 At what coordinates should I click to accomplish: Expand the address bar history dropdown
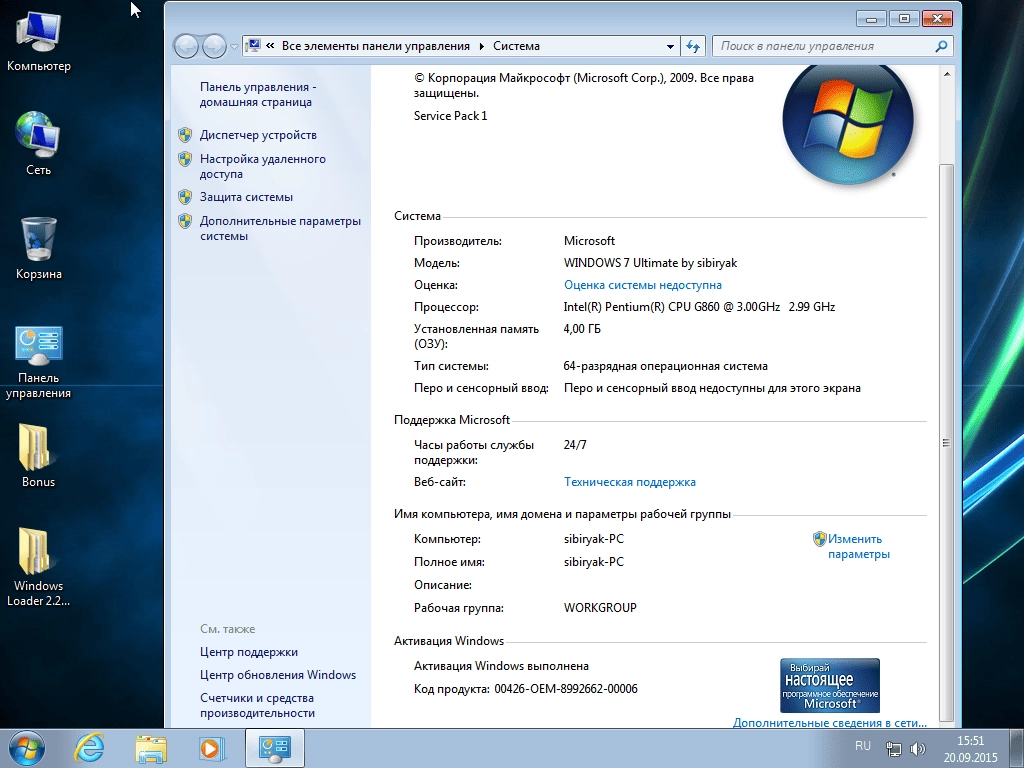670,46
